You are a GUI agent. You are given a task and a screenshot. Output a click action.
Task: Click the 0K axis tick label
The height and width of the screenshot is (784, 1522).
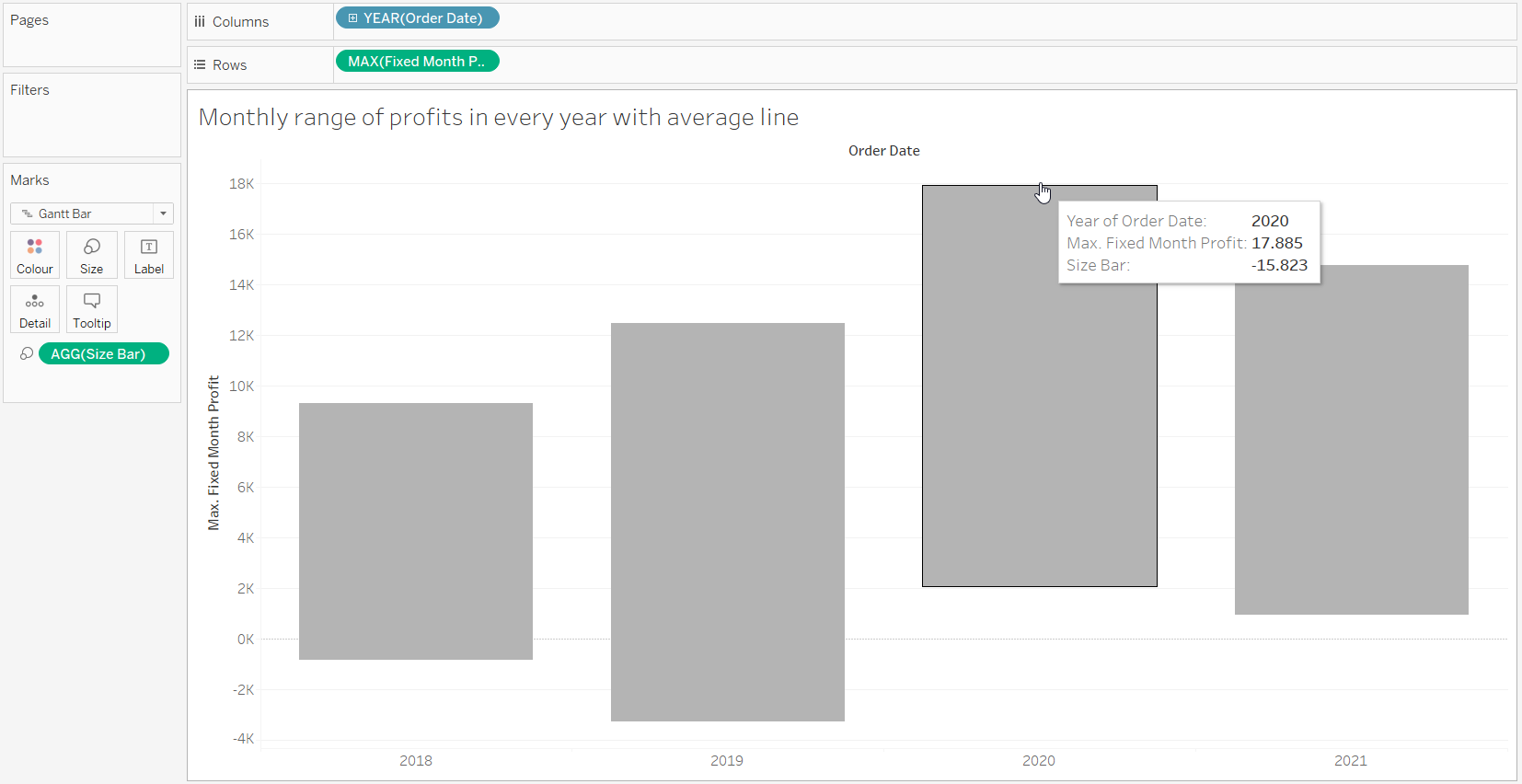pyautogui.click(x=246, y=639)
